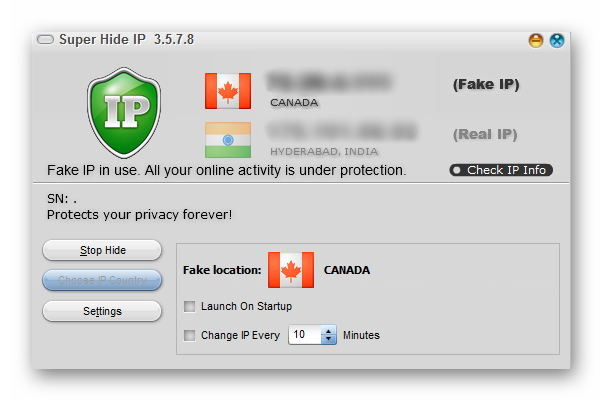
Task: Click the India flag beside the real IP
Action: point(228,140)
